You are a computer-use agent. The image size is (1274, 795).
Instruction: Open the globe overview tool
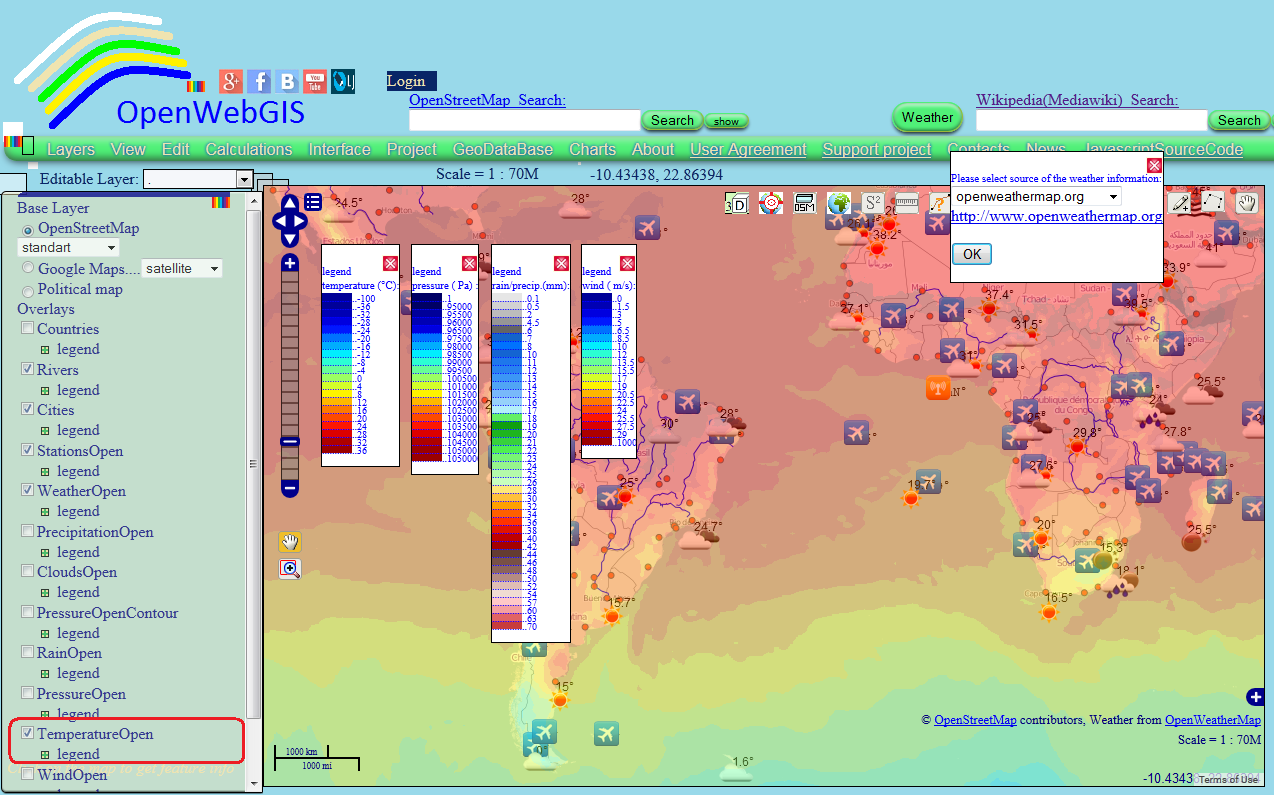838,202
